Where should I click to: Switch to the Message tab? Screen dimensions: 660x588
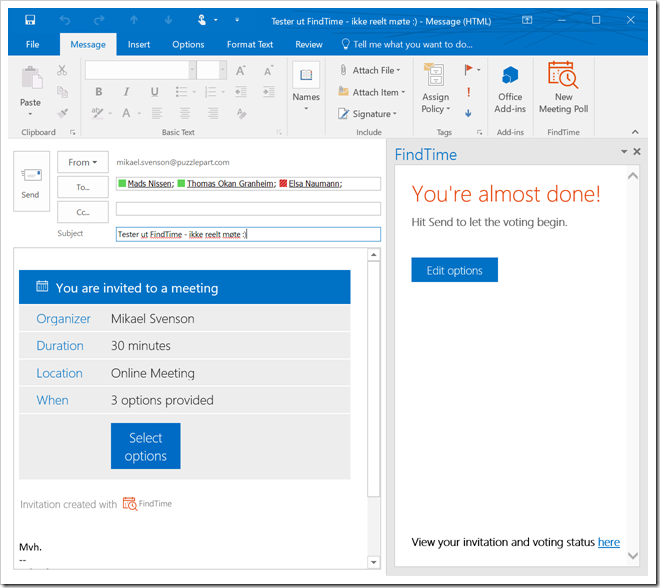88,45
